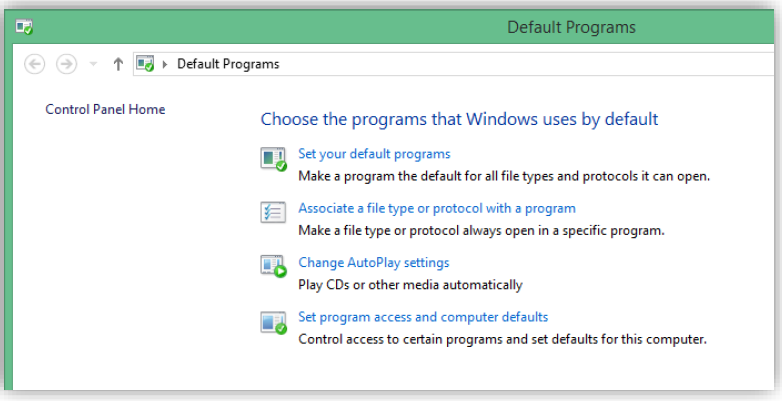Click the Set your default programs icon
Viewport: 782px width, 401px height.
pos(274,158)
